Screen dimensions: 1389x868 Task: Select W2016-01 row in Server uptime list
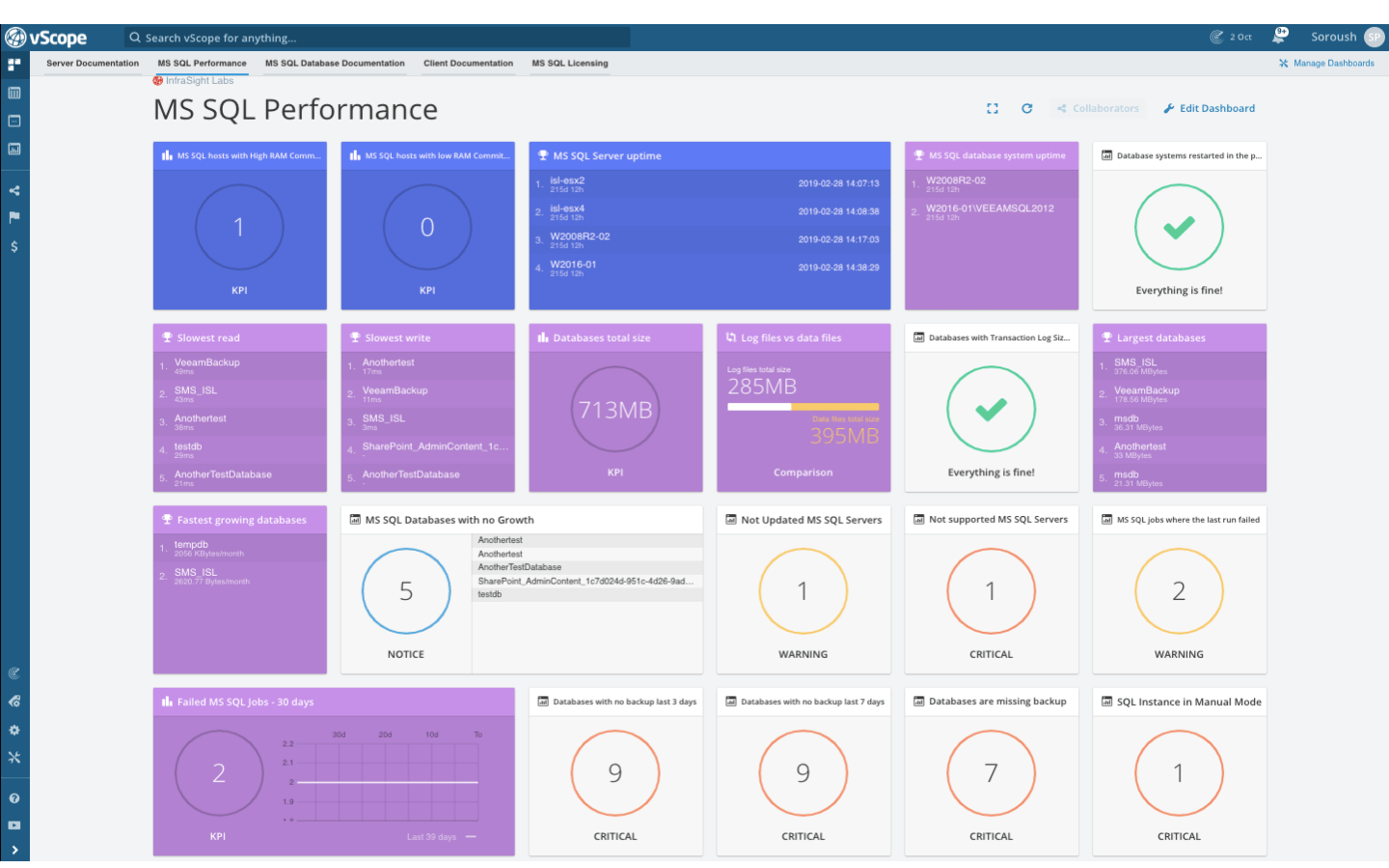(x=709, y=268)
